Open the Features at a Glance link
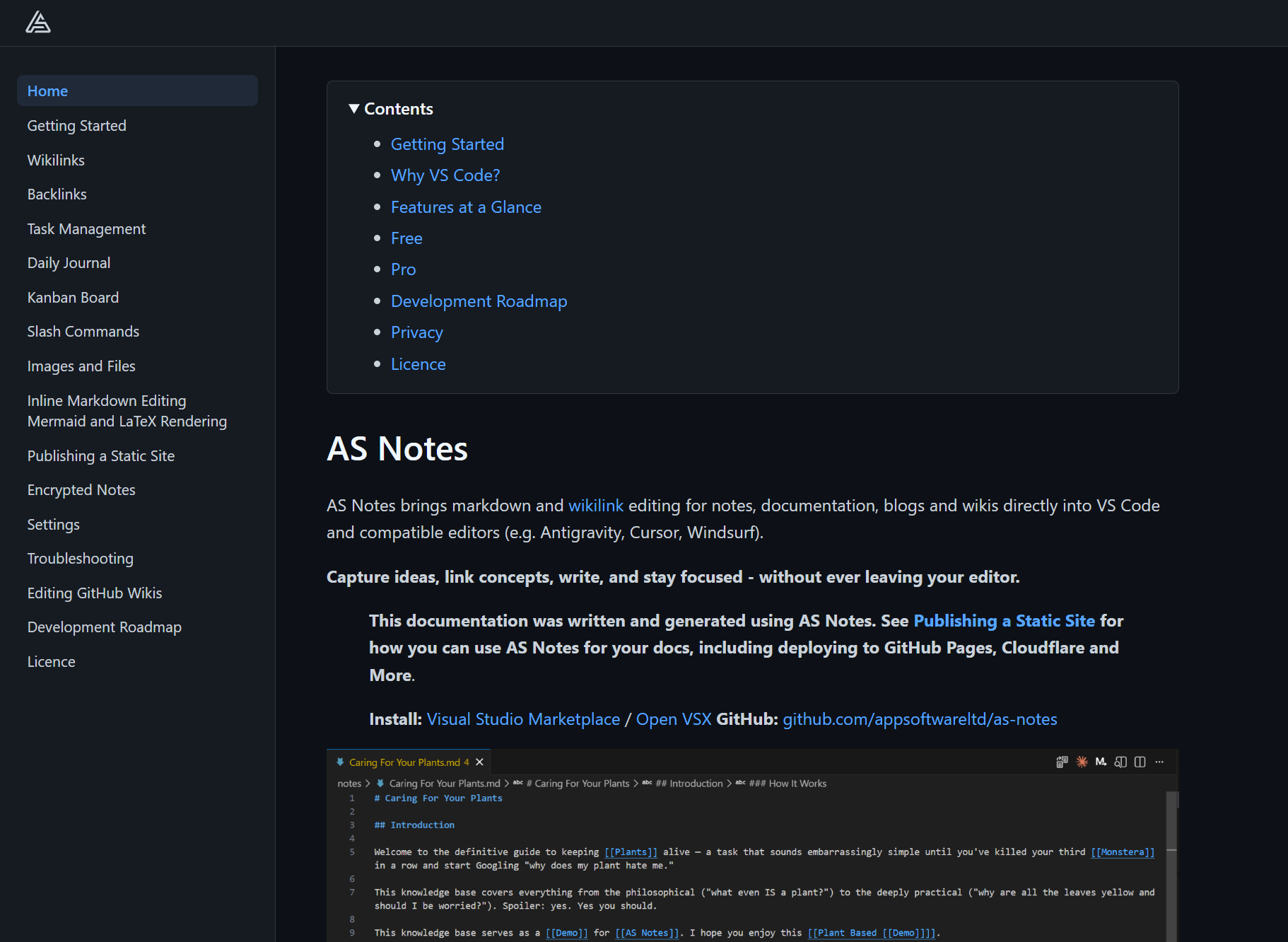Image resolution: width=1288 pixels, height=942 pixels. coord(466,207)
